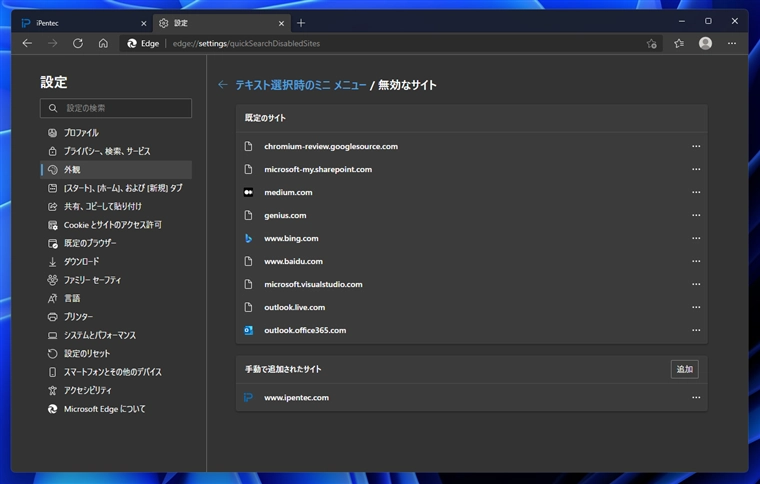The width and height of the screenshot is (760, 484).
Task: Open more options for outlook.office365.com
Action: pyautogui.click(x=696, y=330)
